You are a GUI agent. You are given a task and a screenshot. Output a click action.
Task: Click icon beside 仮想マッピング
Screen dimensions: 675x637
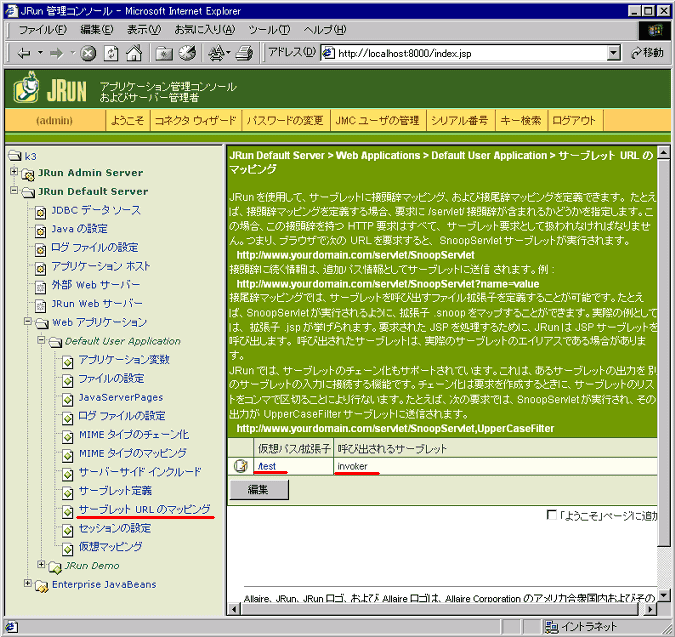[67, 549]
